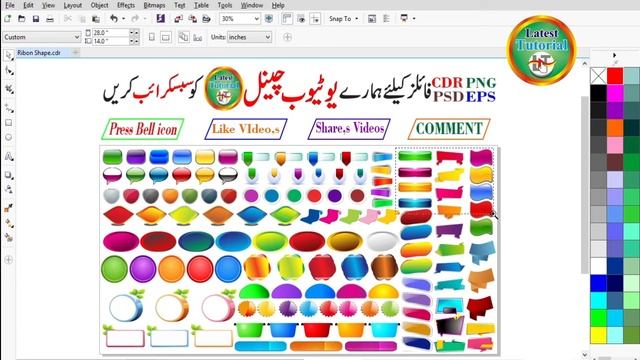Open a file with folder icon
640x360 pixels.
click(x=22, y=19)
